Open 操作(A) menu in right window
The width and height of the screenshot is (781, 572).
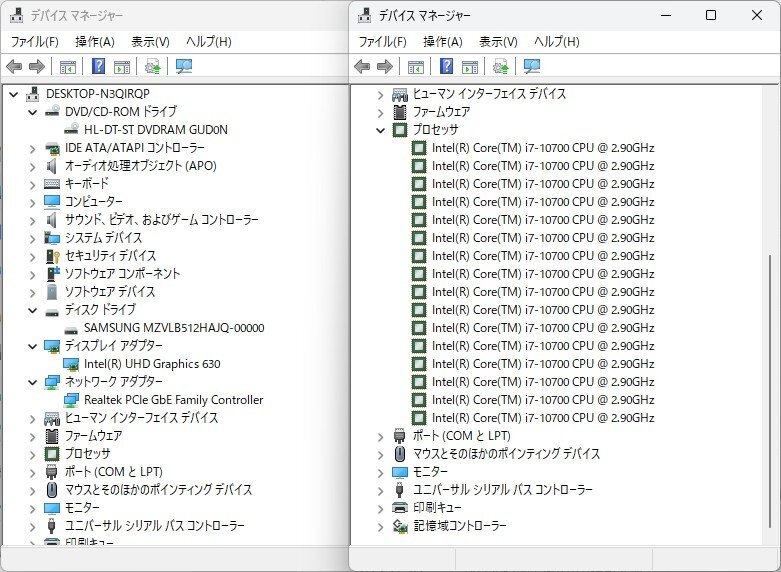tap(443, 41)
